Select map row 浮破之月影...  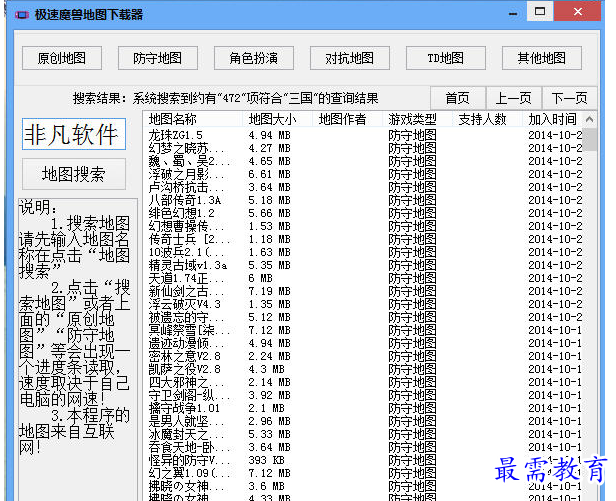365,174
